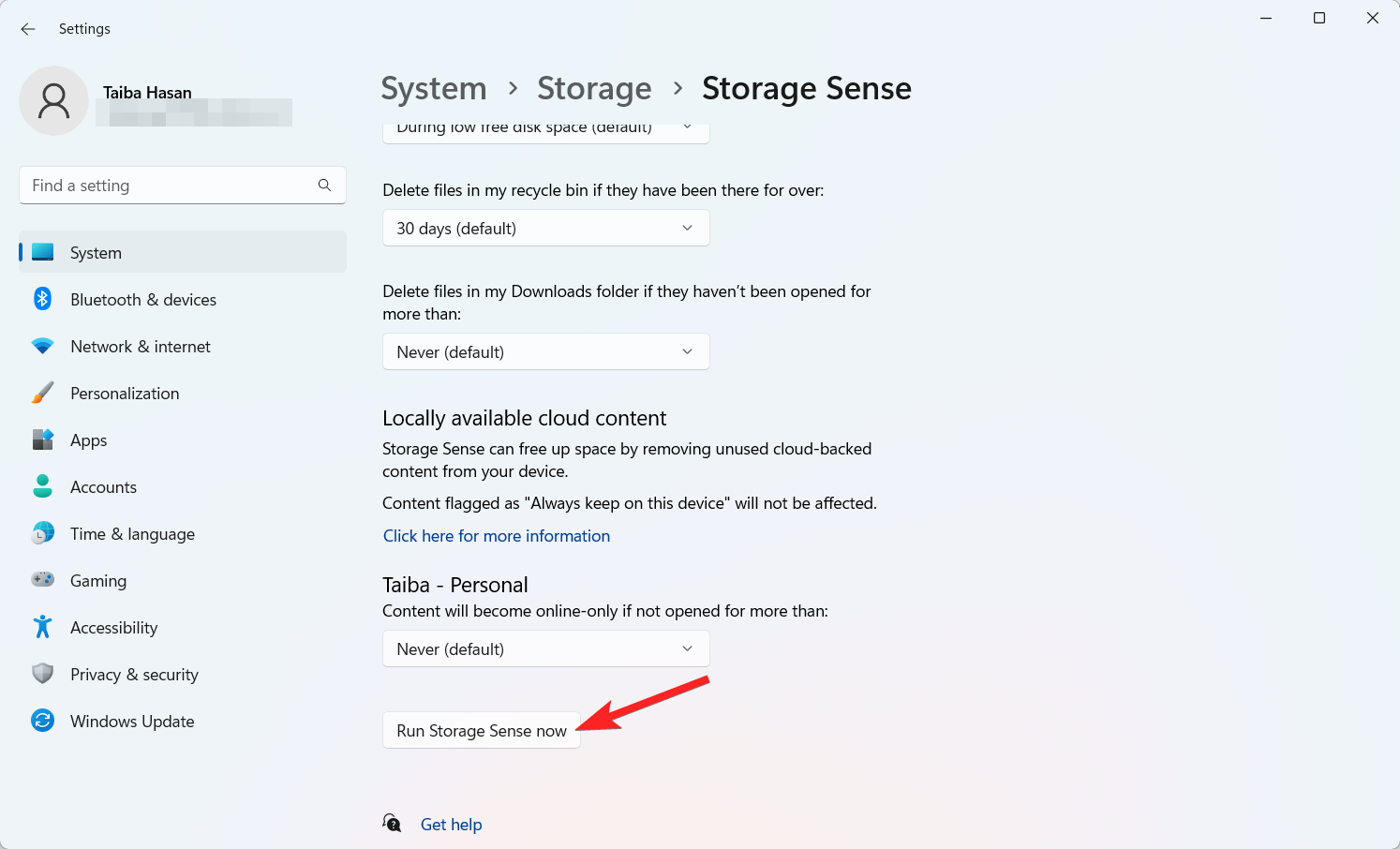1400x849 pixels.
Task: Click the Windows Update sync icon
Action: coord(42,721)
